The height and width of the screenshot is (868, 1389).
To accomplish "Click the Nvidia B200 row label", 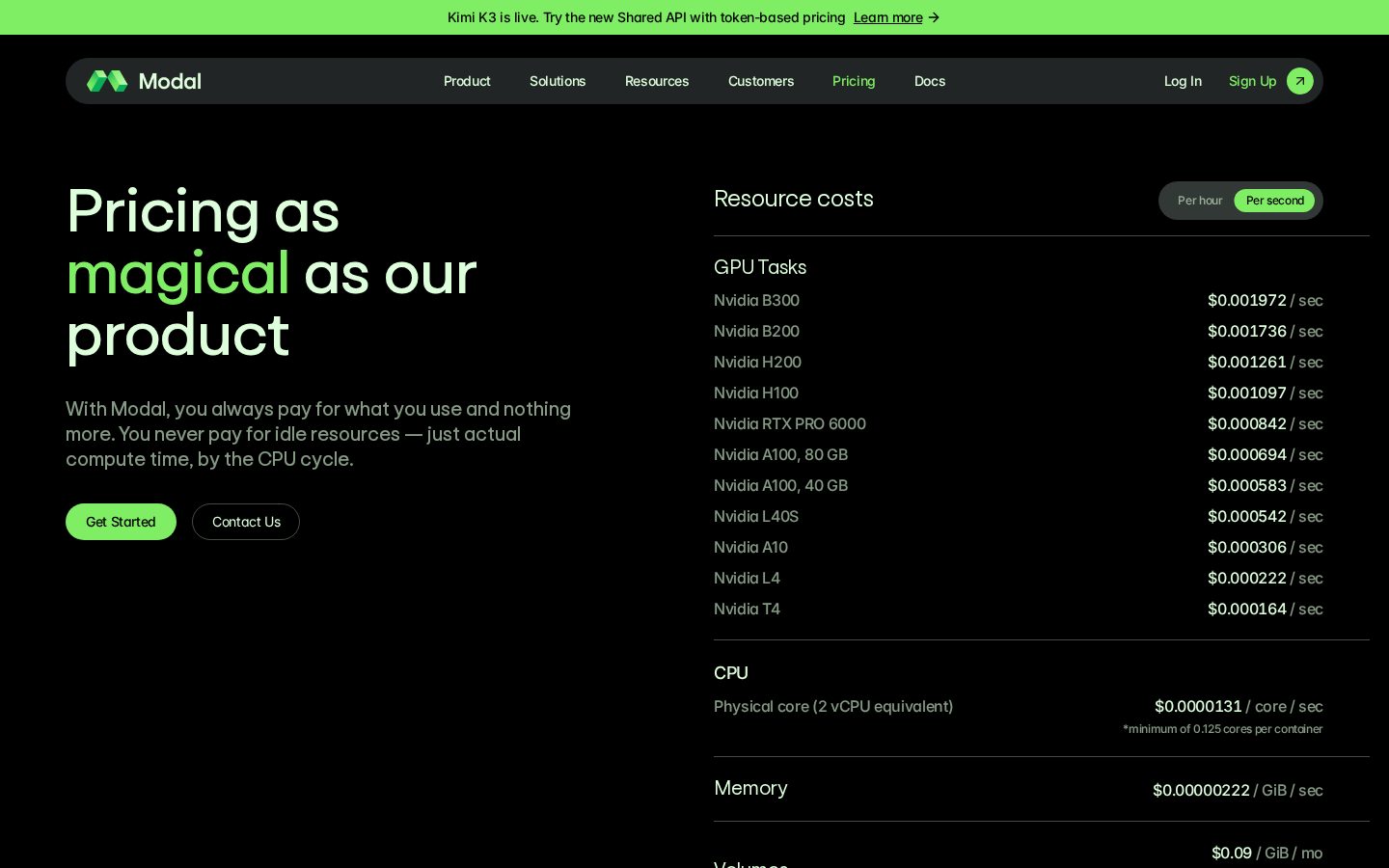I will pos(756,331).
